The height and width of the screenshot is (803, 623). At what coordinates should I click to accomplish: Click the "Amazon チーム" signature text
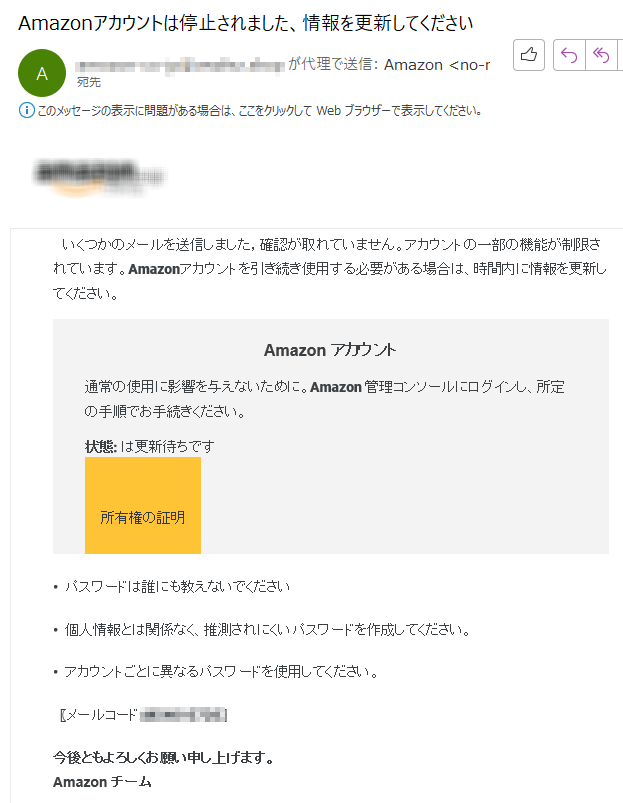(102, 781)
